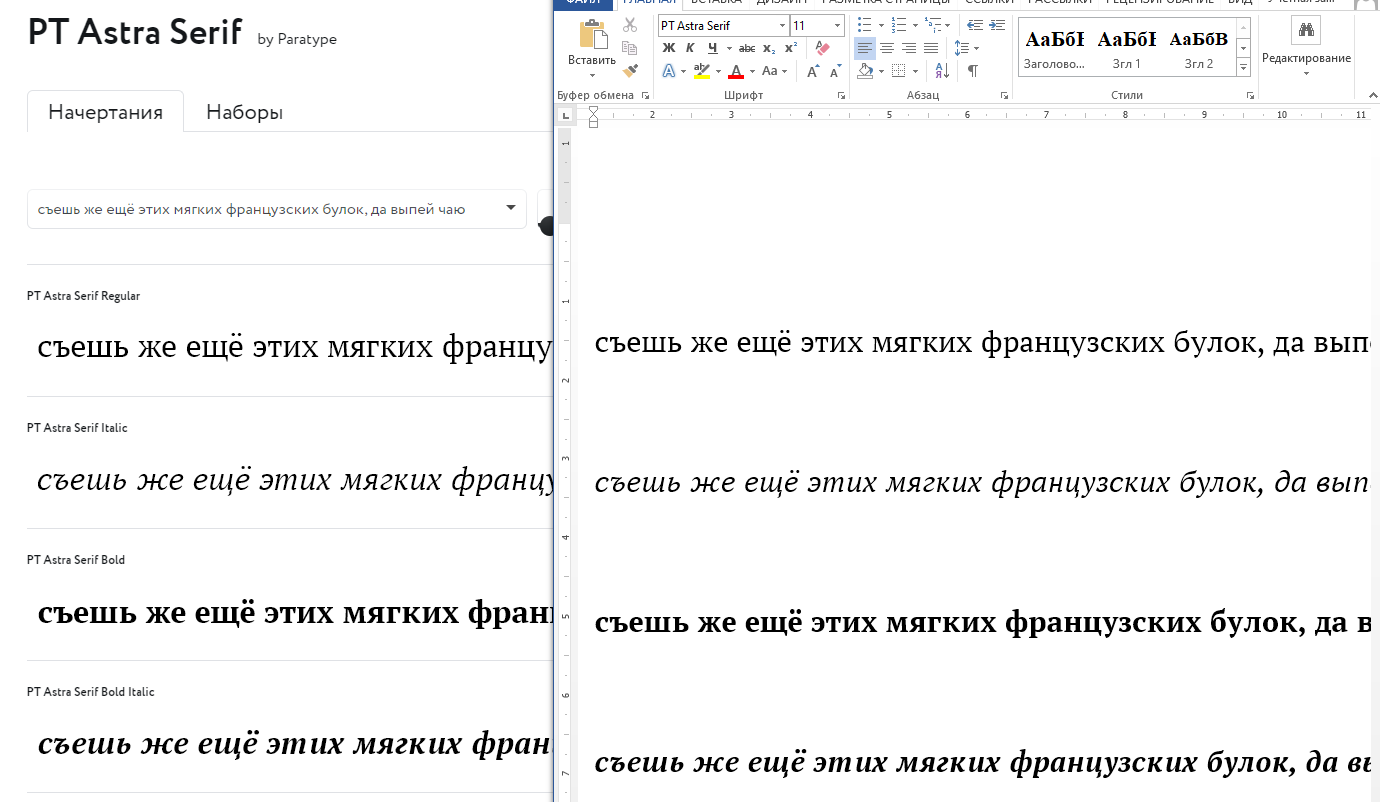Clear all formatting with the eraser icon
This screenshot has width=1380, height=802.
[x=822, y=48]
